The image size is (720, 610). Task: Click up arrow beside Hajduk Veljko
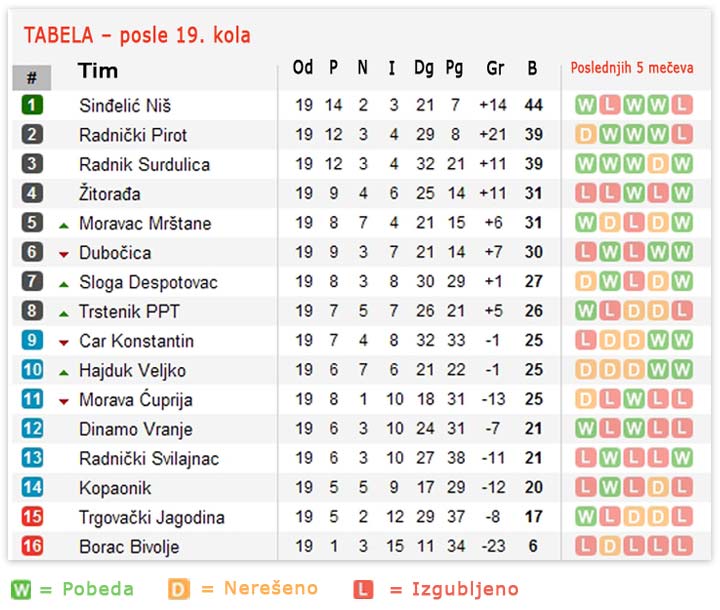64,373
